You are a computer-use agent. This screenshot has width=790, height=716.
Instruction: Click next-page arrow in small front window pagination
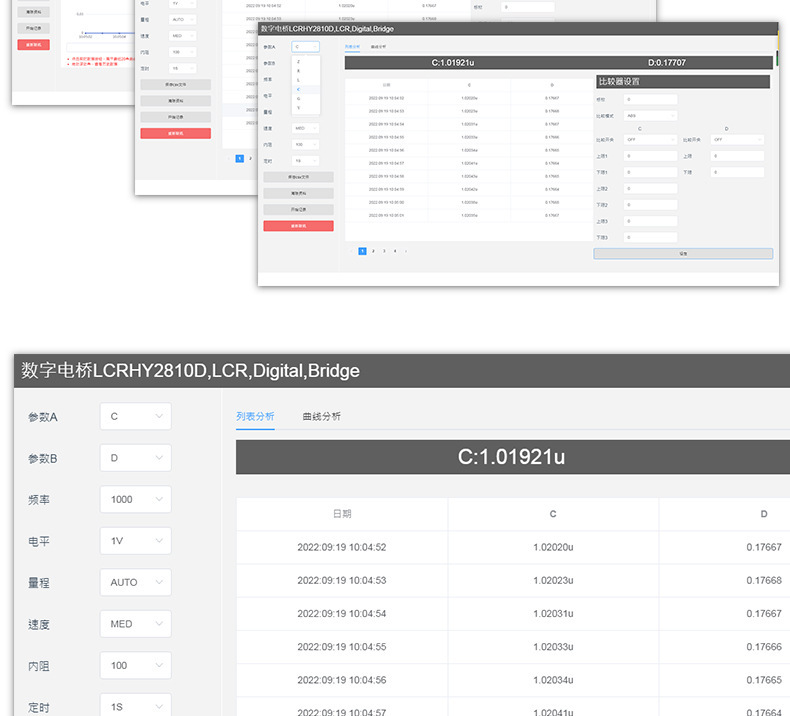(x=406, y=251)
